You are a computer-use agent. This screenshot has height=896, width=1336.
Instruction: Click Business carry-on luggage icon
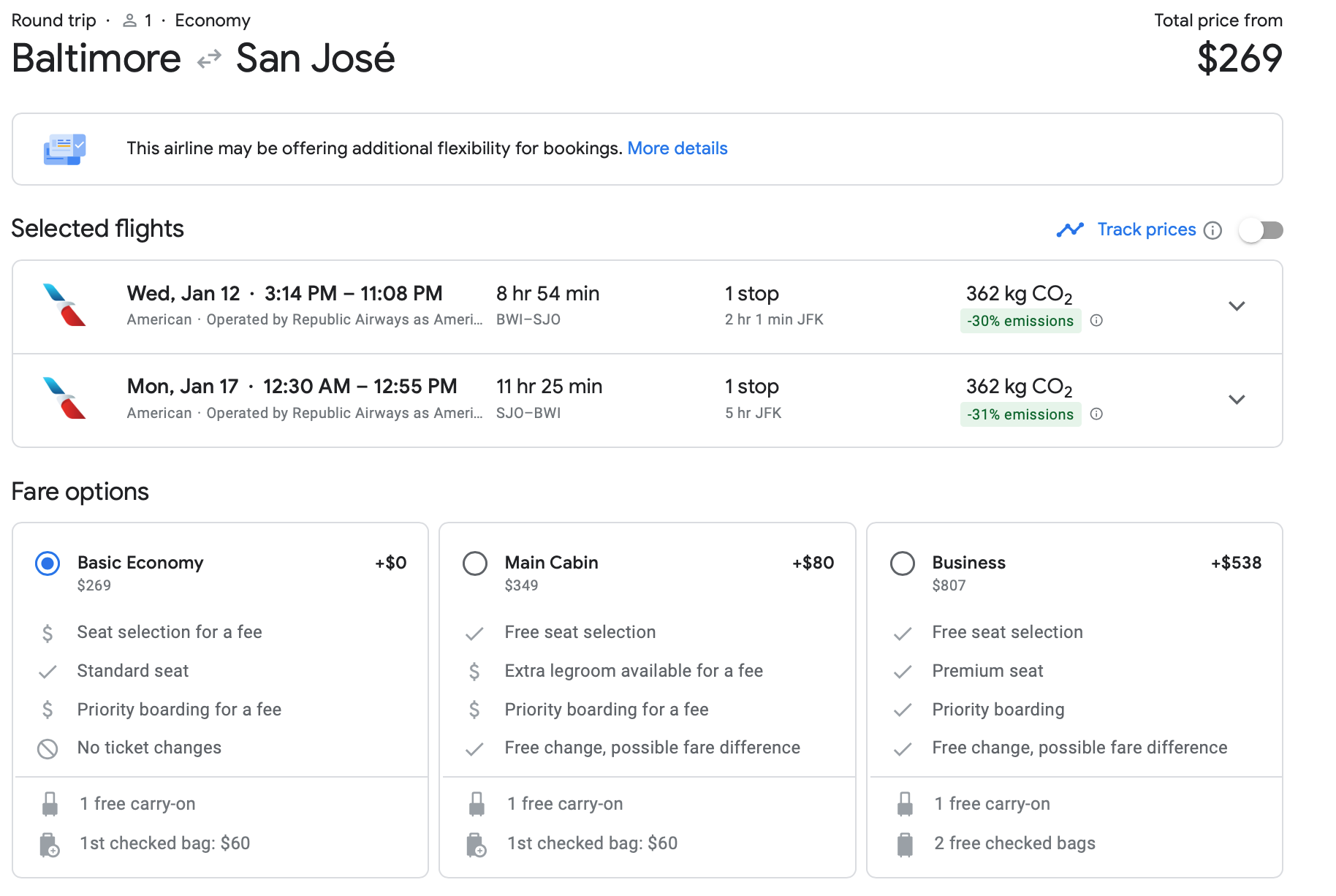tap(905, 804)
